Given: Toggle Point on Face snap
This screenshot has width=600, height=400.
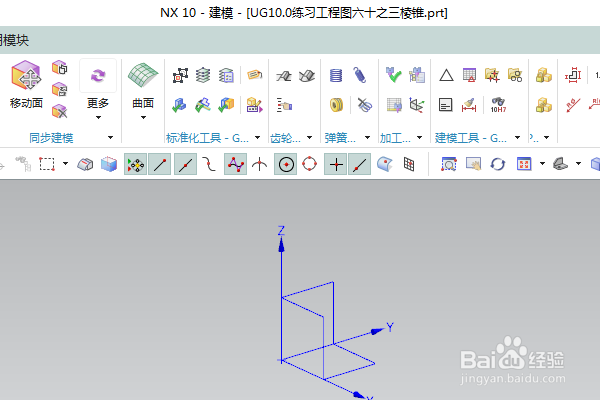Looking at the screenshot, I should [x=385, y=165].
